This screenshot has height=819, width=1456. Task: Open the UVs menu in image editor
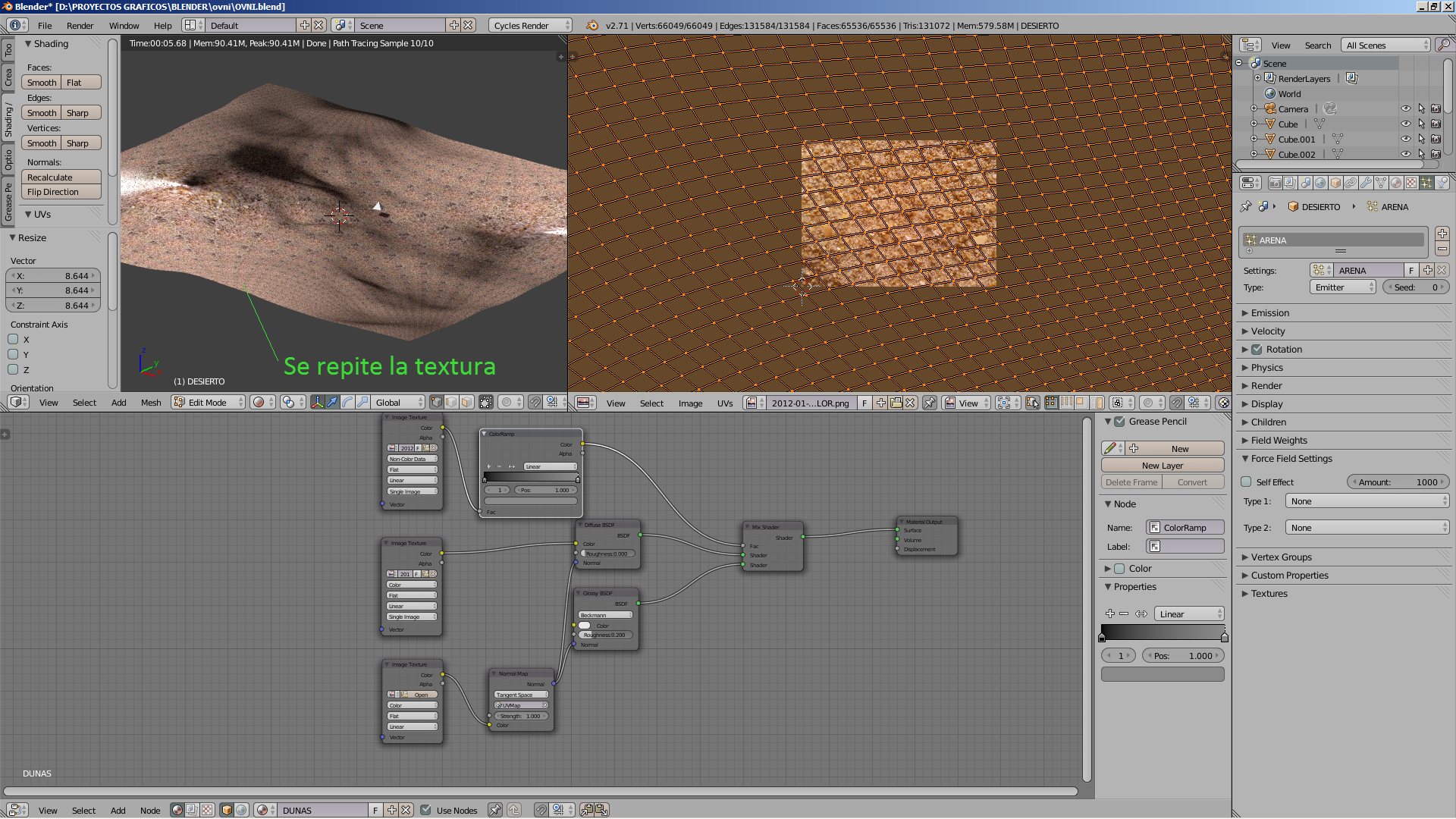pos(724,403)
